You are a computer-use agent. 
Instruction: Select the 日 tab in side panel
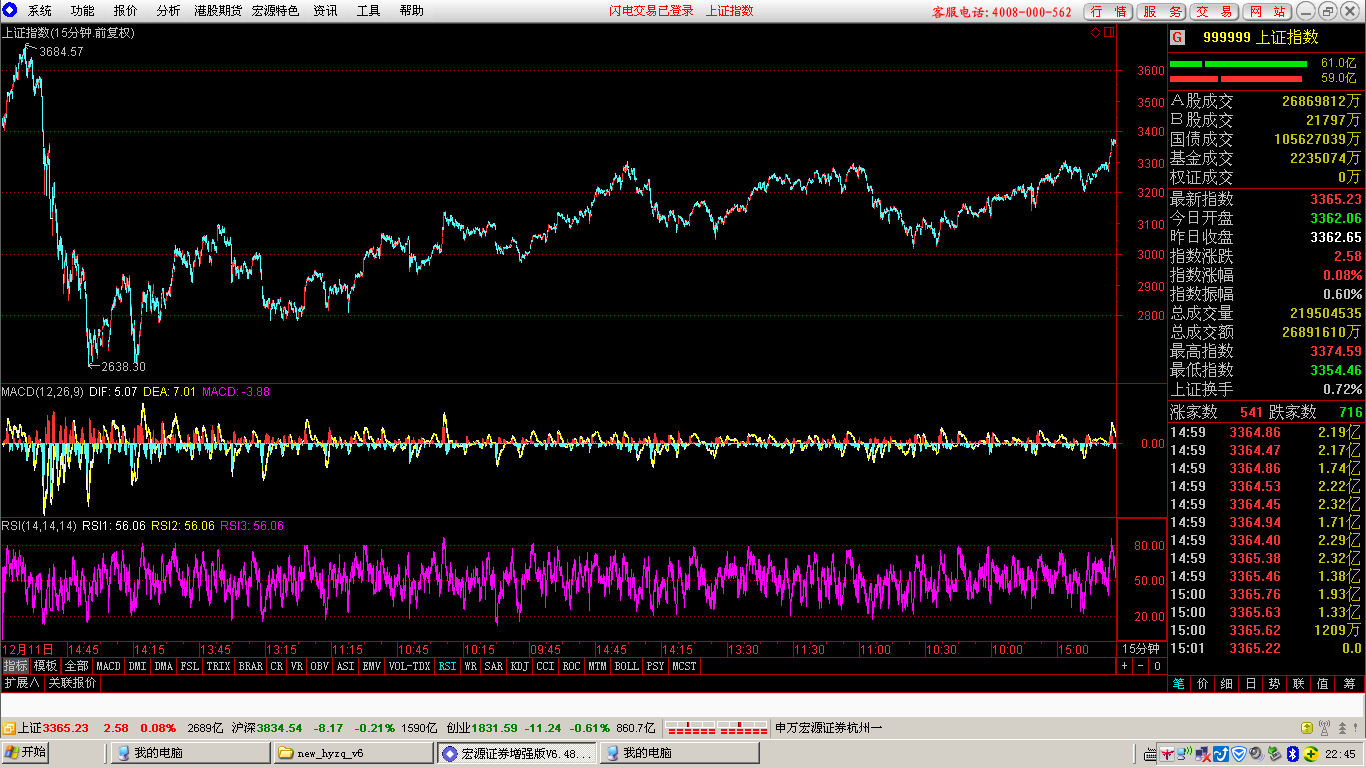pos(1250,684)
